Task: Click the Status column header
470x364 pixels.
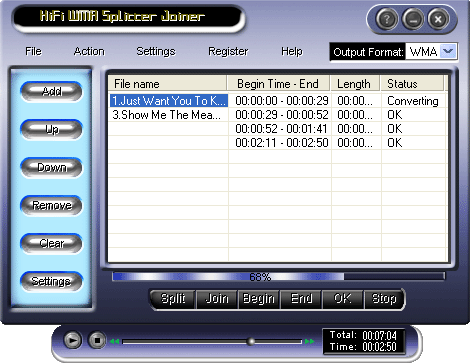Action: (x=412, y=84)
